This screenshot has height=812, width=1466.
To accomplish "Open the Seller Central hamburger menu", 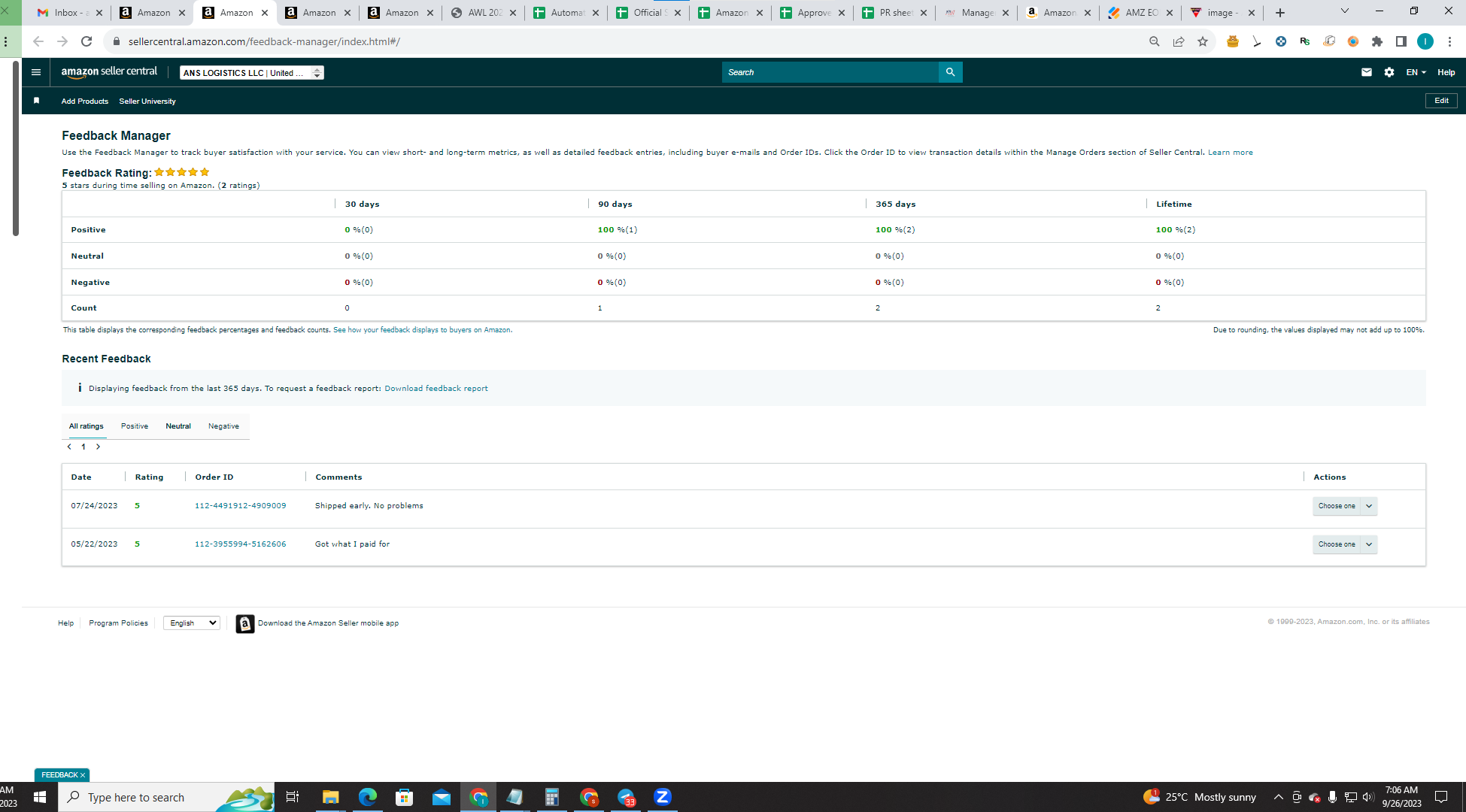I will click(35, 72).
